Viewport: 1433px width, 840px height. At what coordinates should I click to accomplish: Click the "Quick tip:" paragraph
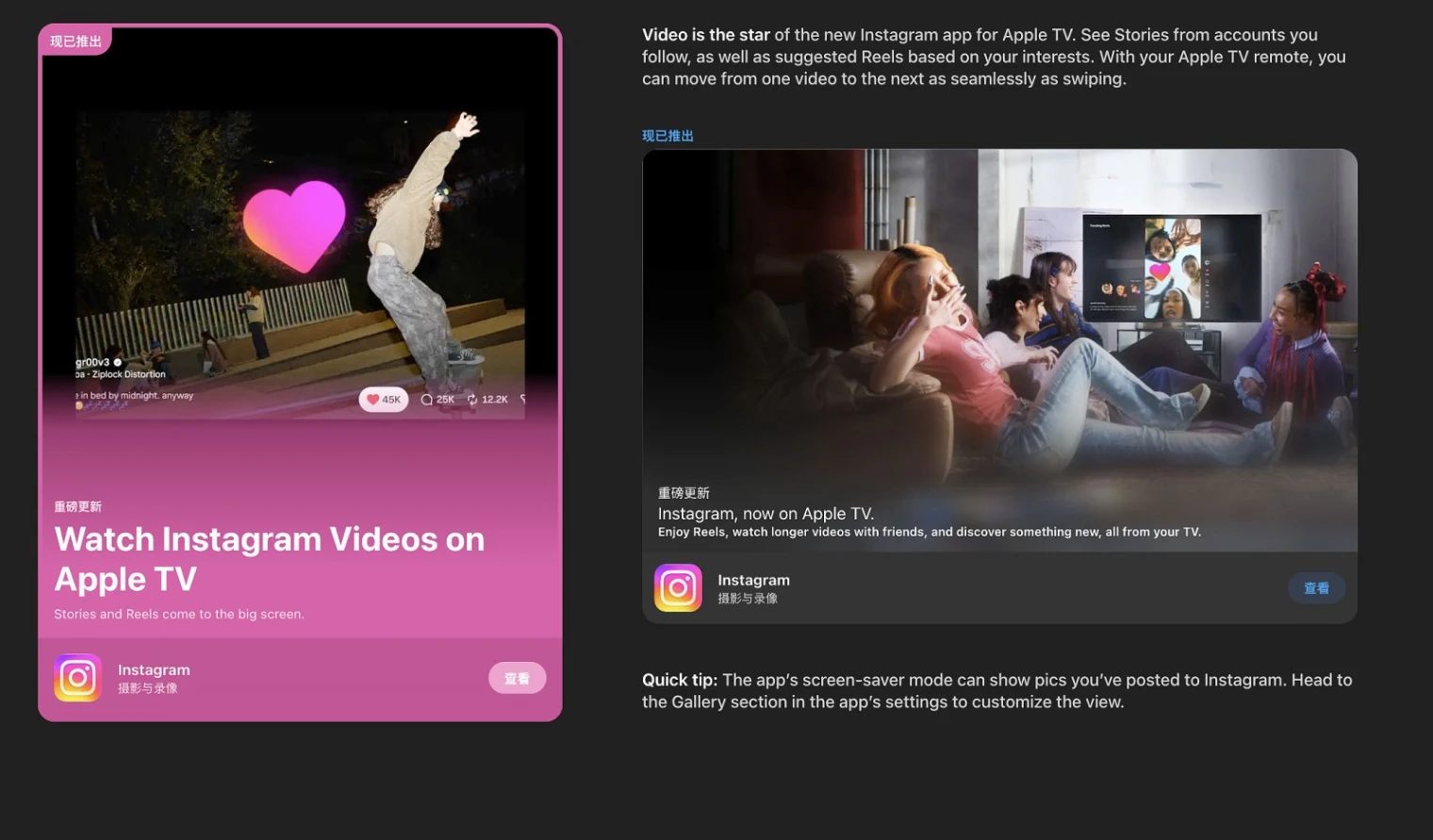[997, 691]
